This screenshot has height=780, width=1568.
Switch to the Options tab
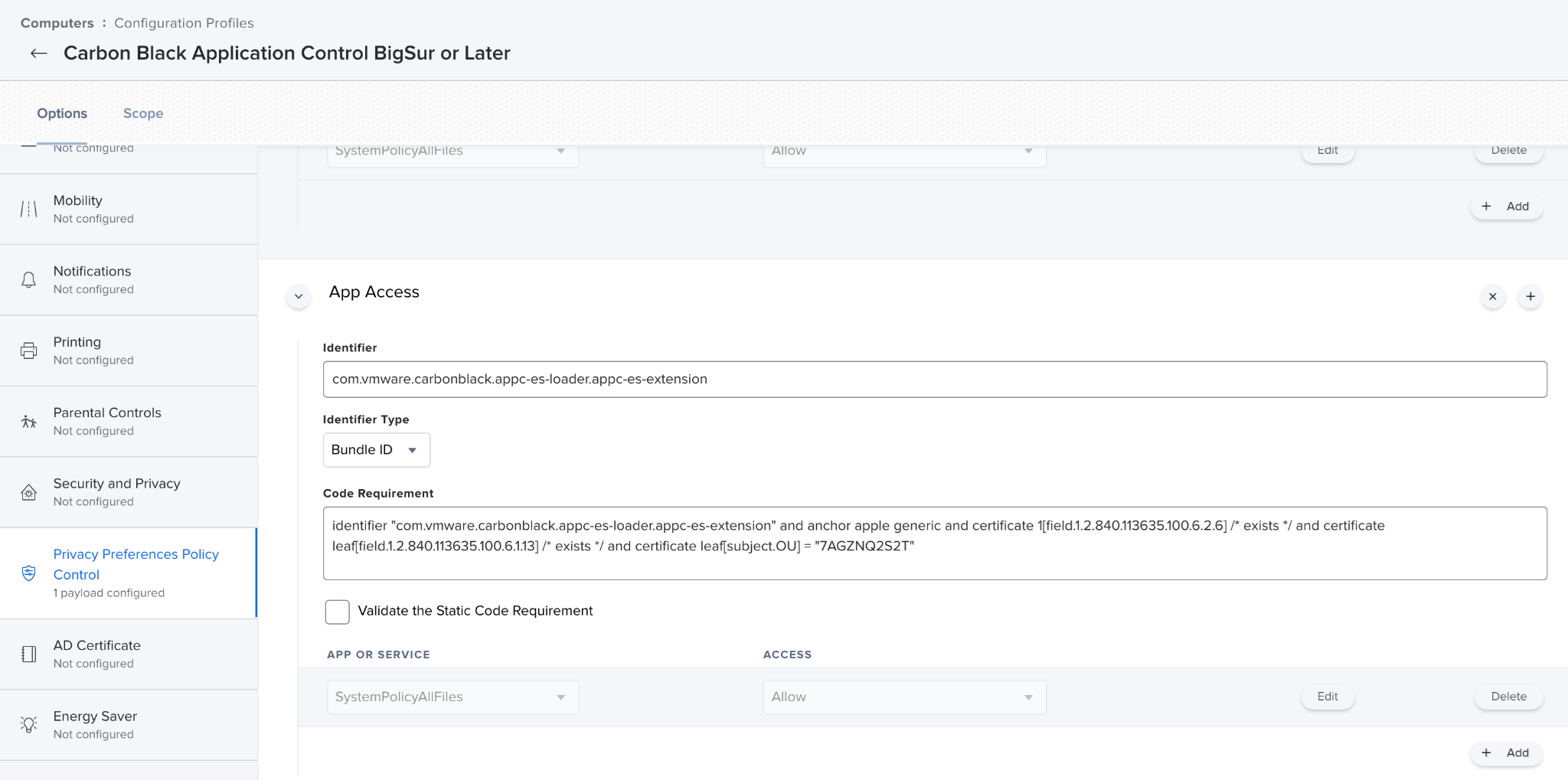[x=62, y=113]
